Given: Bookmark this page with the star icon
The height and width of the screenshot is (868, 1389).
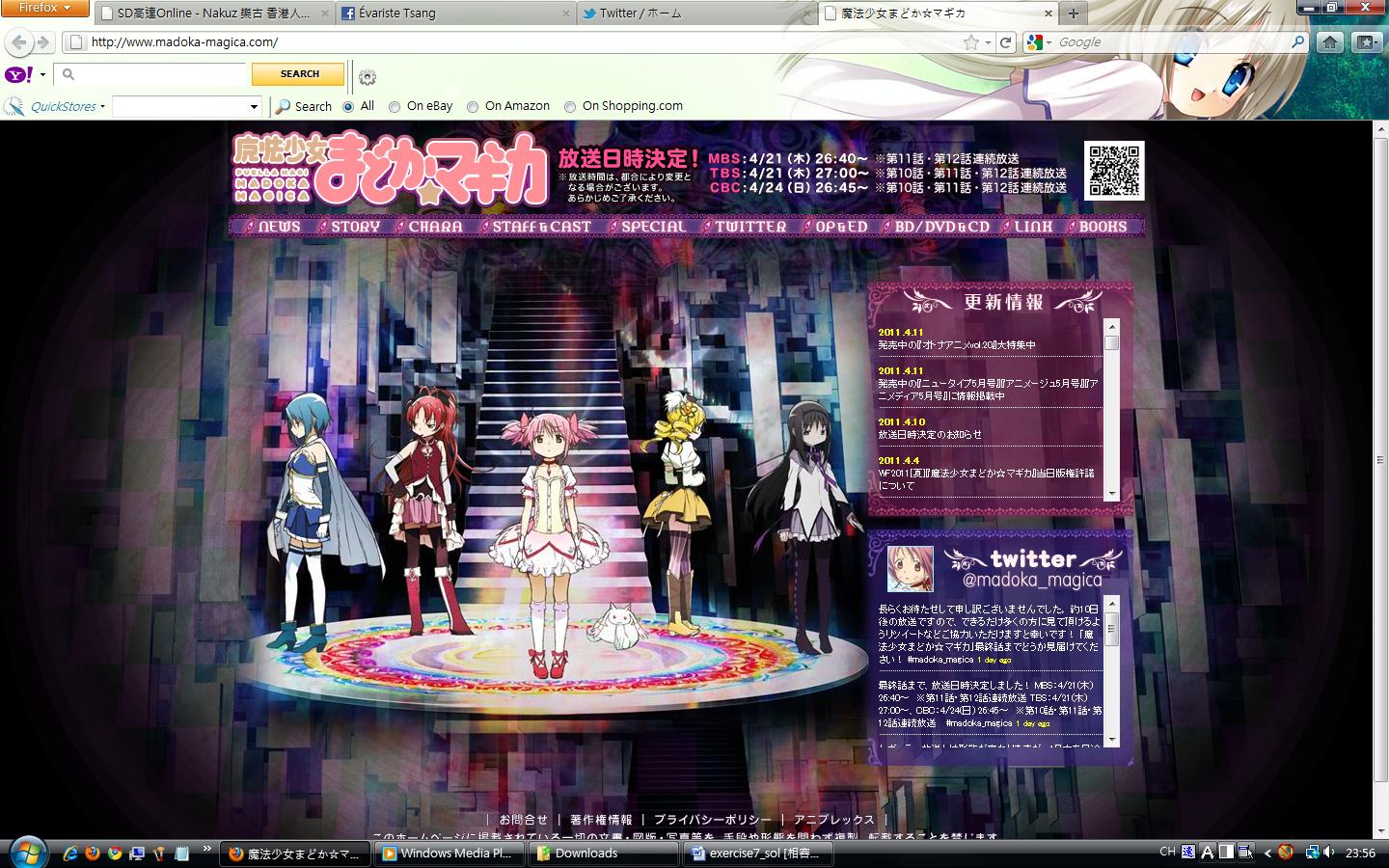Looking at the screenshot, I should pyautogui.click(x=970, y=42).
